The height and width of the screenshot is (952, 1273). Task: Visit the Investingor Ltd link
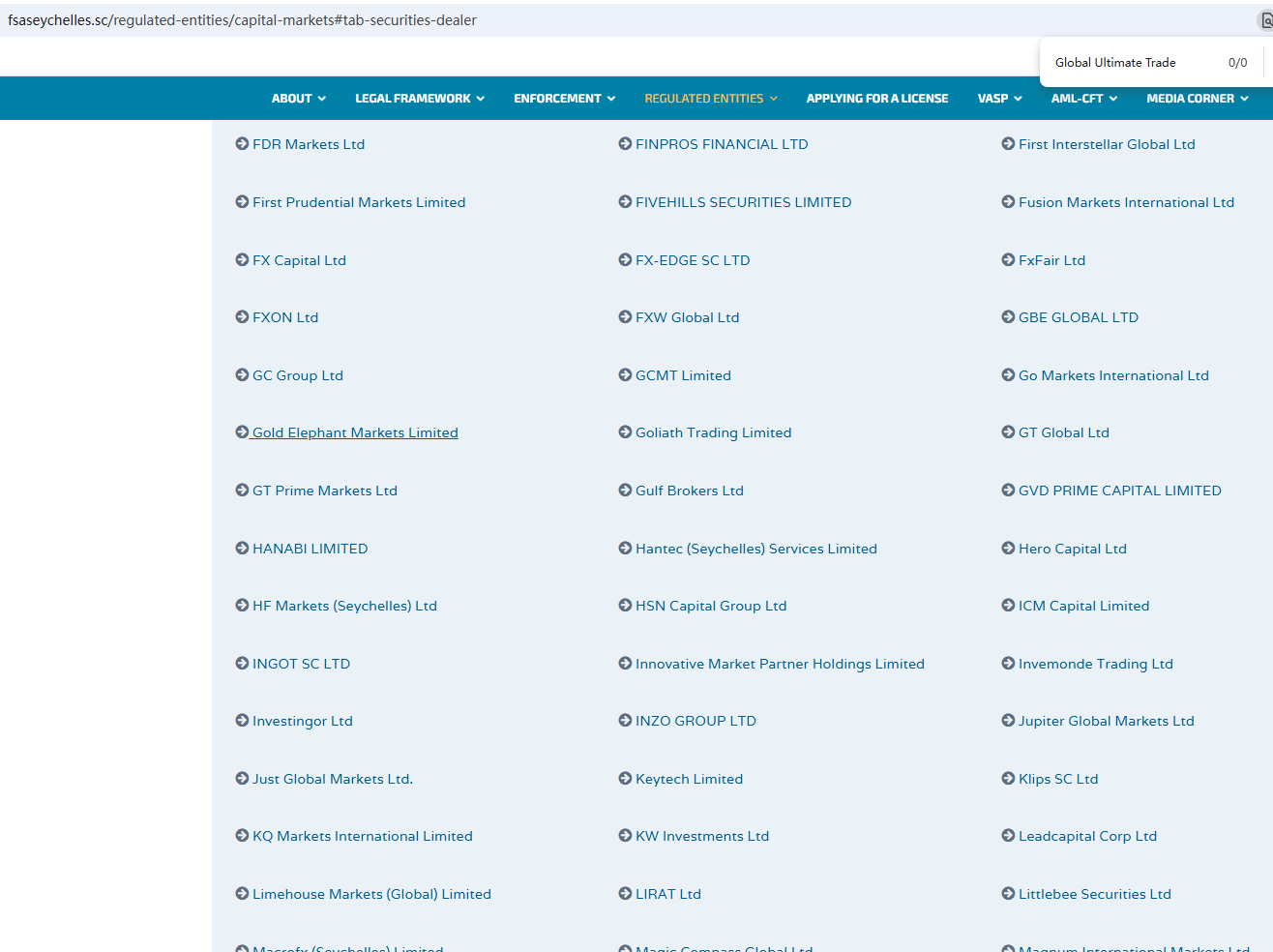pyautogui.click(x=303, y=721)
